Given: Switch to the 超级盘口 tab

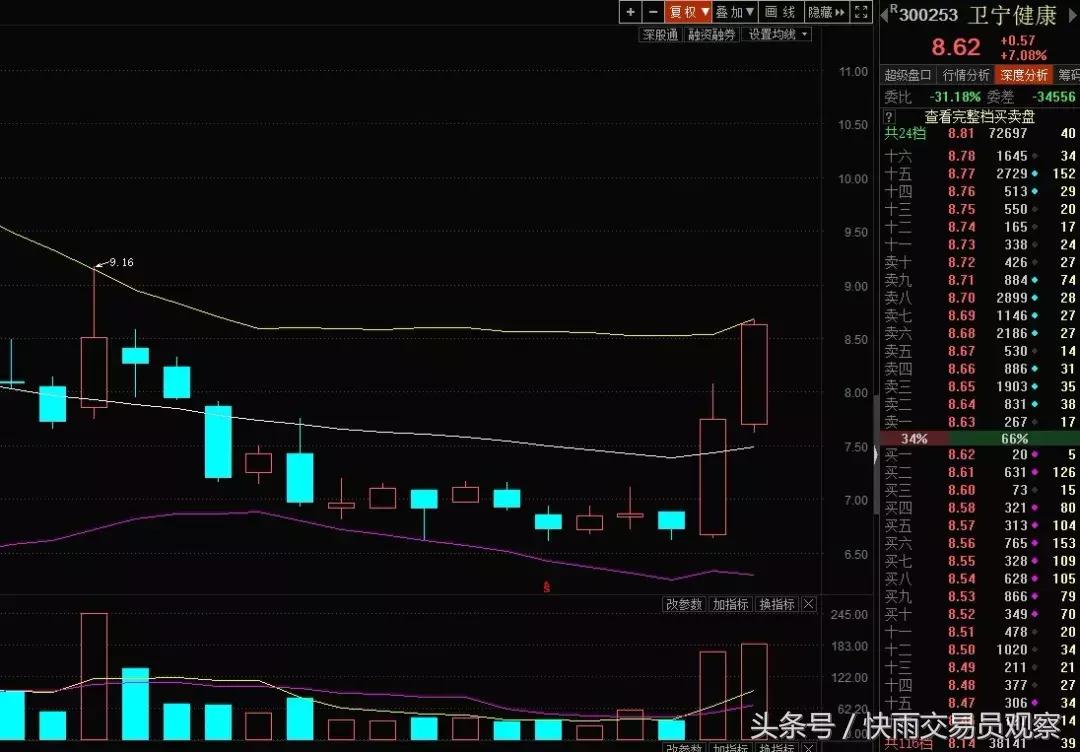Looking at the screenshot, I should tap(906, 74).
